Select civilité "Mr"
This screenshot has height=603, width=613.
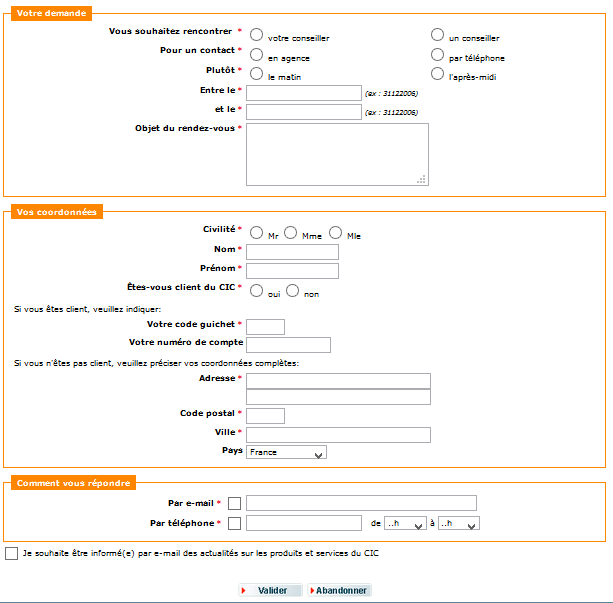[256, 232]
